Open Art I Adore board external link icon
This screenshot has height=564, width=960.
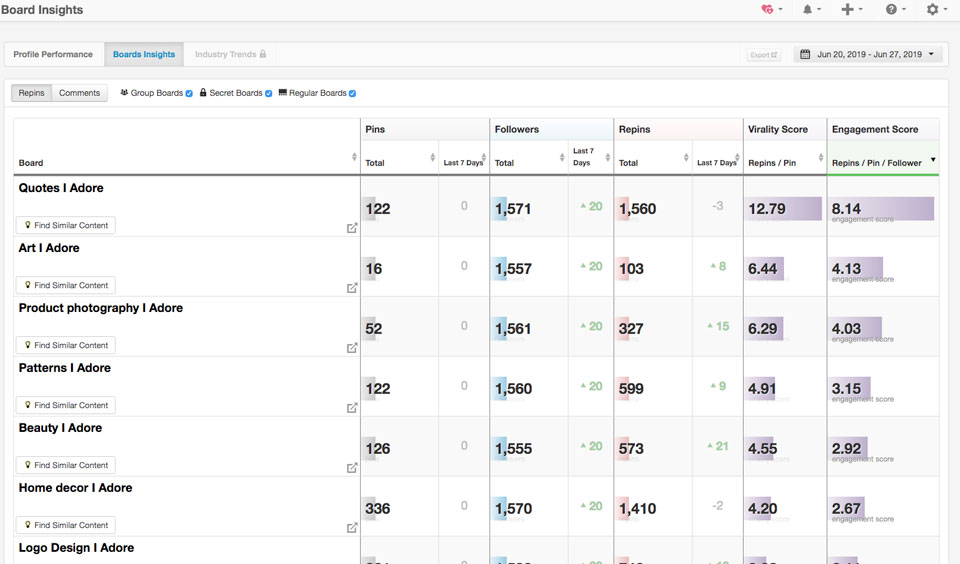(352, 288)
